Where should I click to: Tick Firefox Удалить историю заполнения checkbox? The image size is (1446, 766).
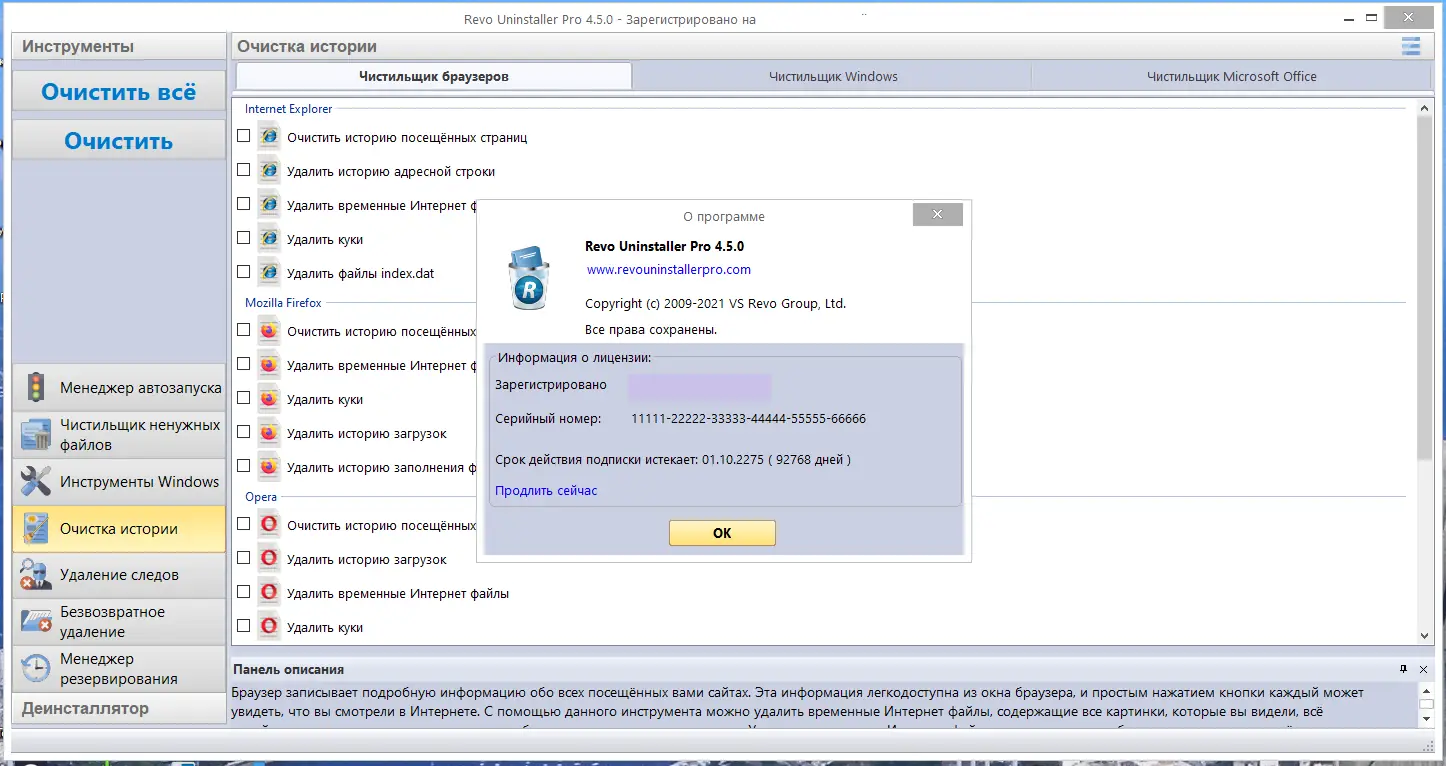click(x=244, y=466)
